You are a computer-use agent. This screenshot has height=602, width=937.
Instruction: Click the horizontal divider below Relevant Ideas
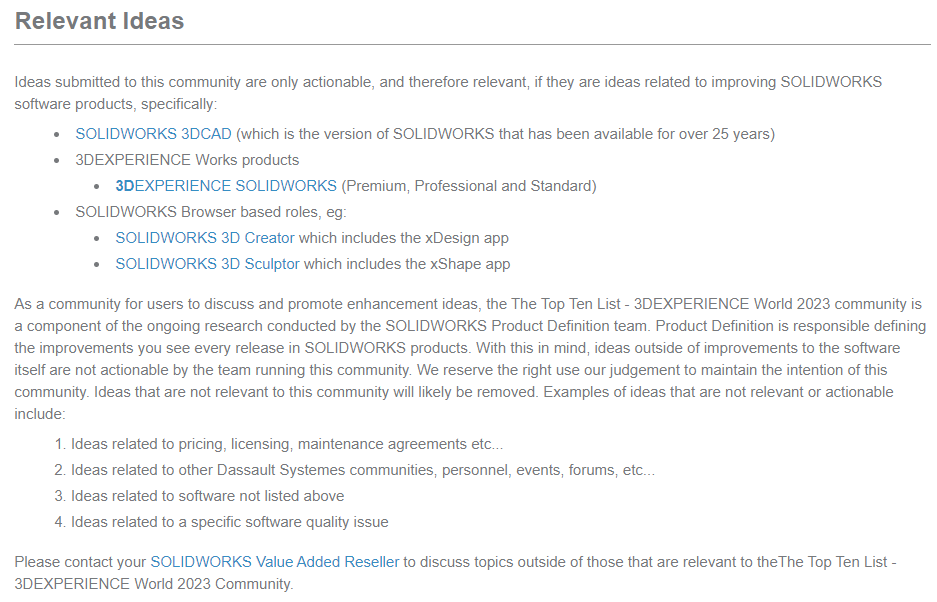click(x=472, y=45)
